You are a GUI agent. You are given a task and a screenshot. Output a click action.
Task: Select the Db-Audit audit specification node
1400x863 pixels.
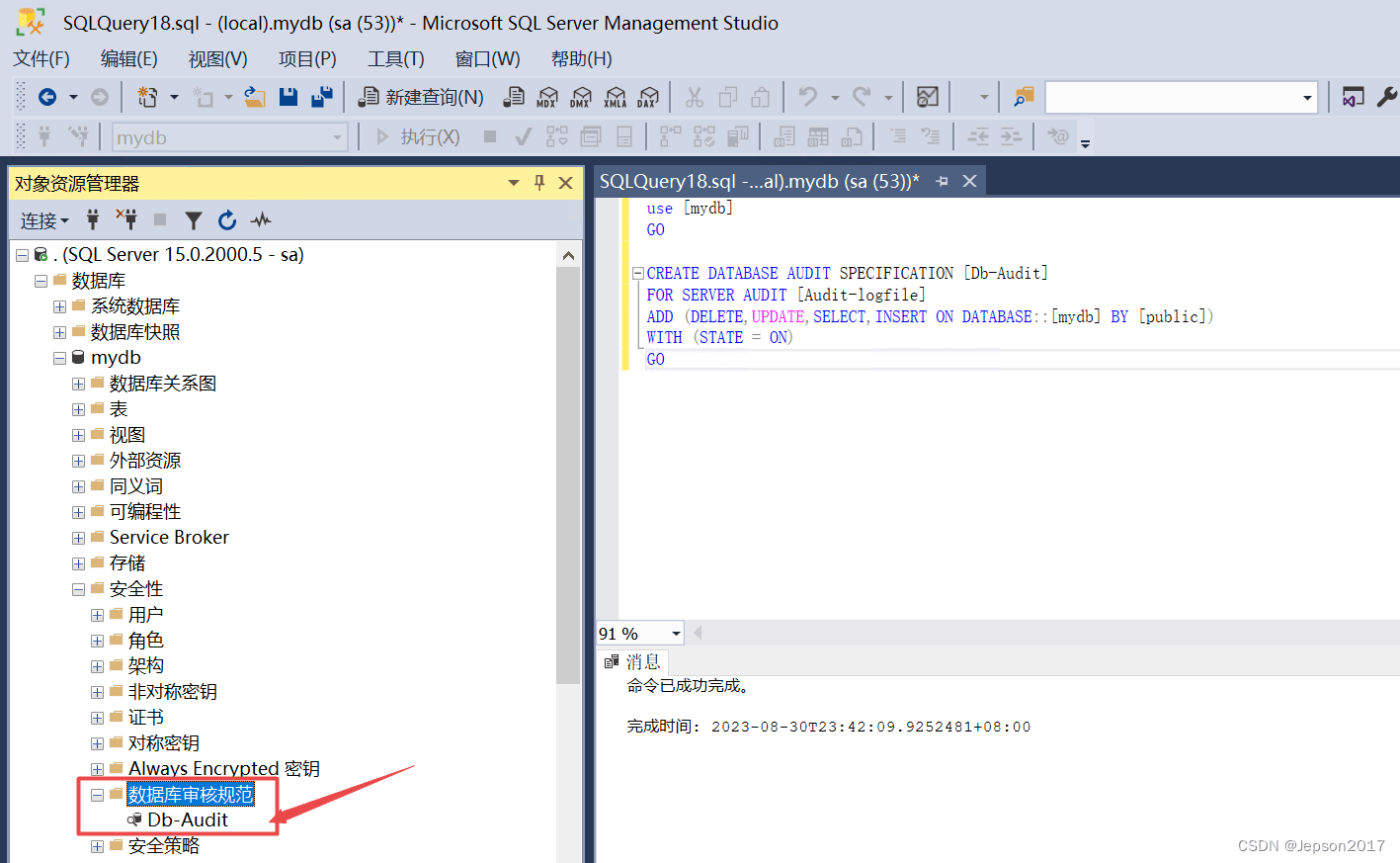pyautogui.click(x=188, y=820)
